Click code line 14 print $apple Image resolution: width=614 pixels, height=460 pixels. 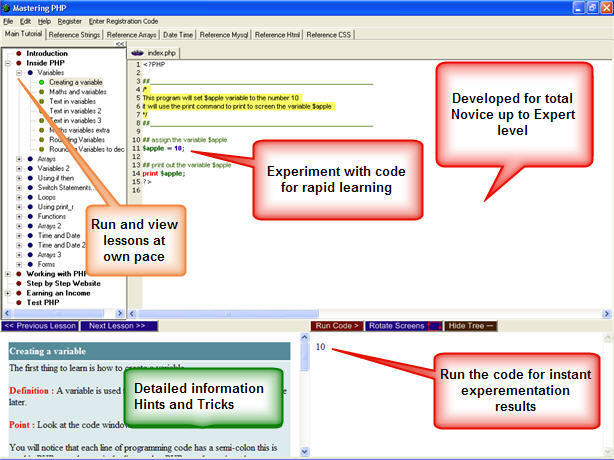tap(164, 173)
